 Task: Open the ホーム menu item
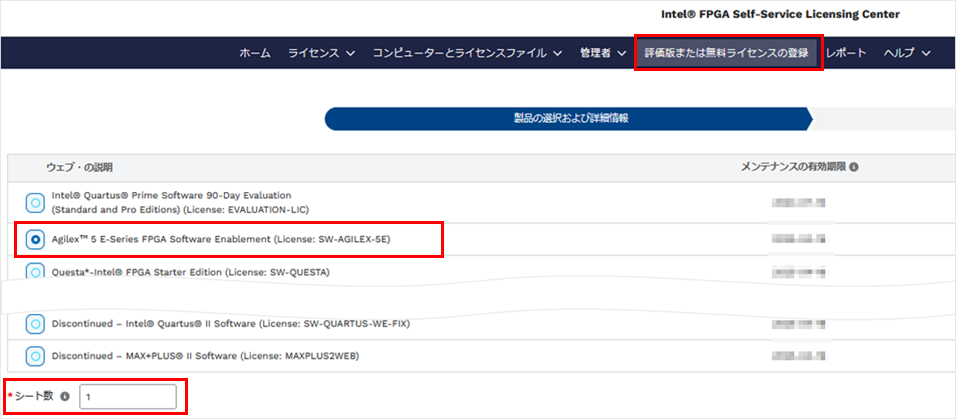tap(254, 53)
